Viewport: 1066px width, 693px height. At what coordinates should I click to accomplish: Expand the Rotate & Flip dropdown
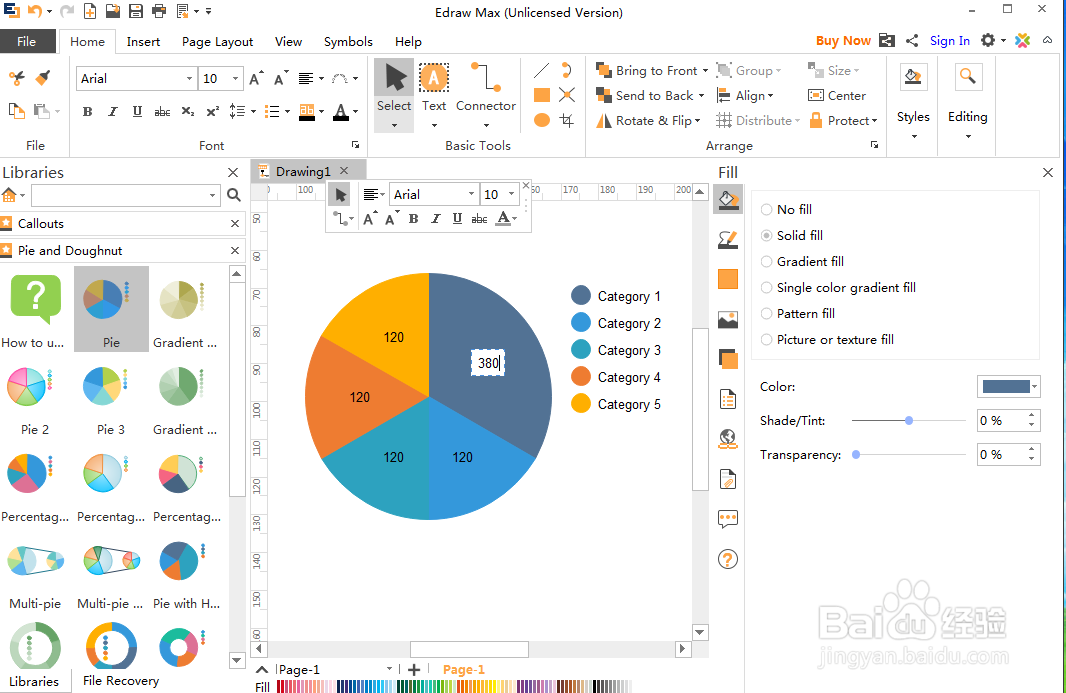(x=697, y=121)
